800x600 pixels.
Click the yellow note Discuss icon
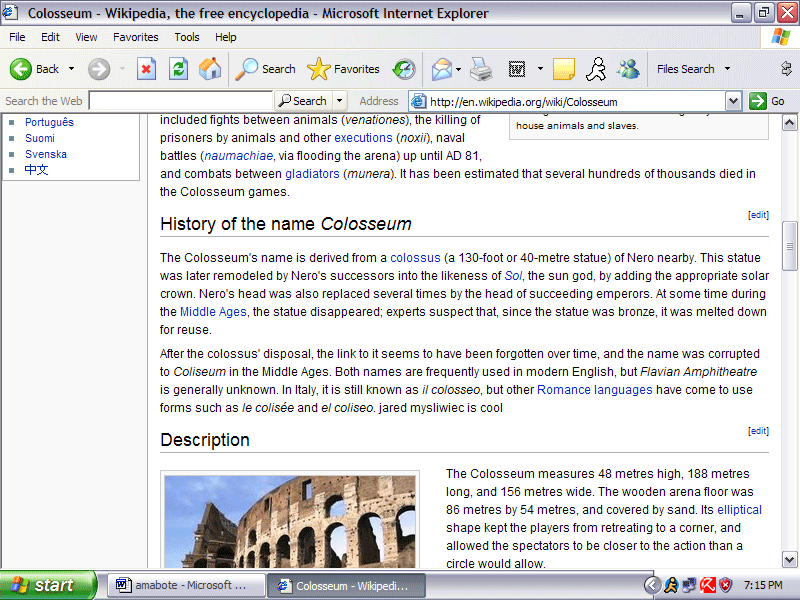pyautogui.click(x=564, y=69)
